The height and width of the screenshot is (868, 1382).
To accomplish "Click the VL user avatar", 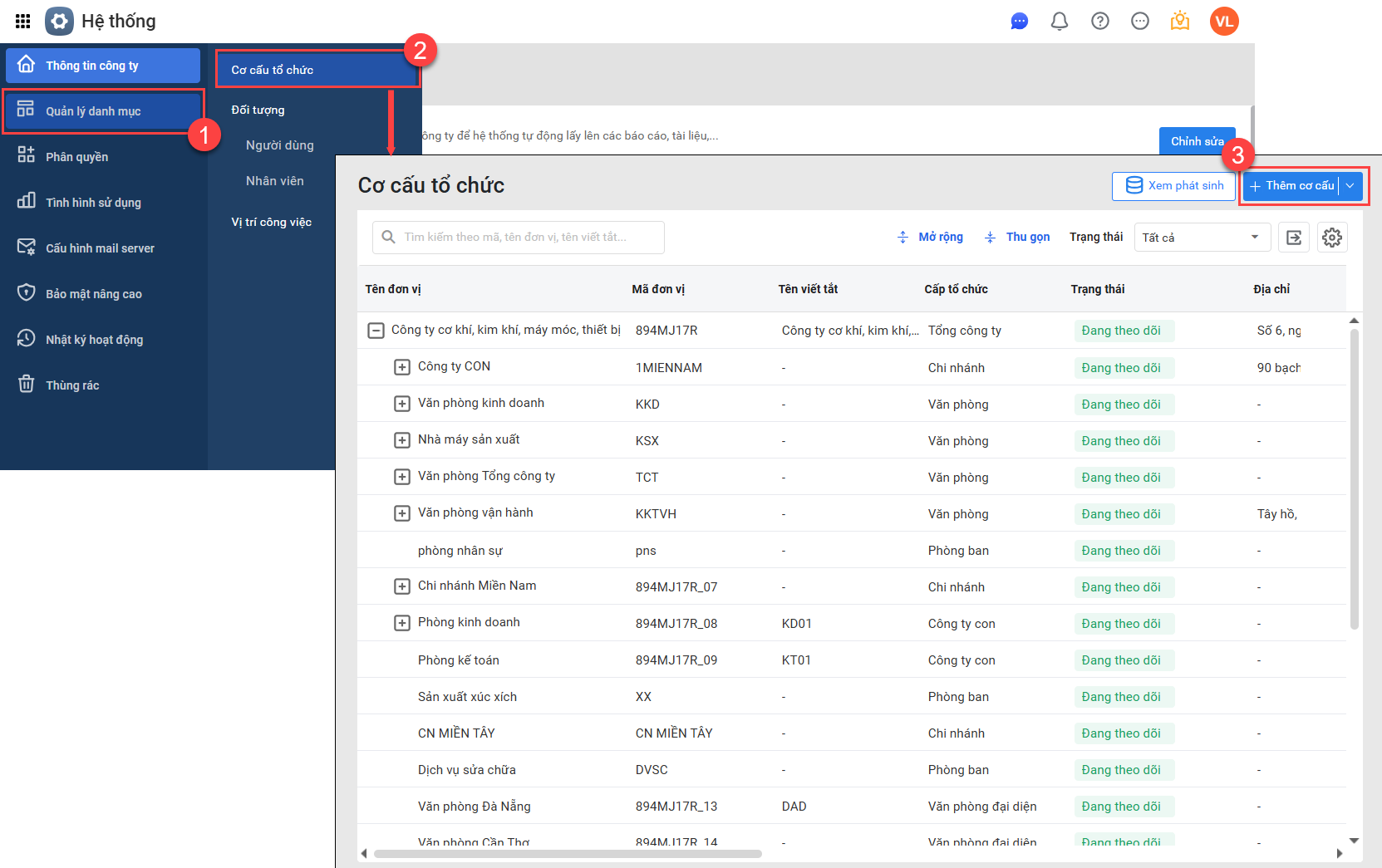I will 1223,21.
